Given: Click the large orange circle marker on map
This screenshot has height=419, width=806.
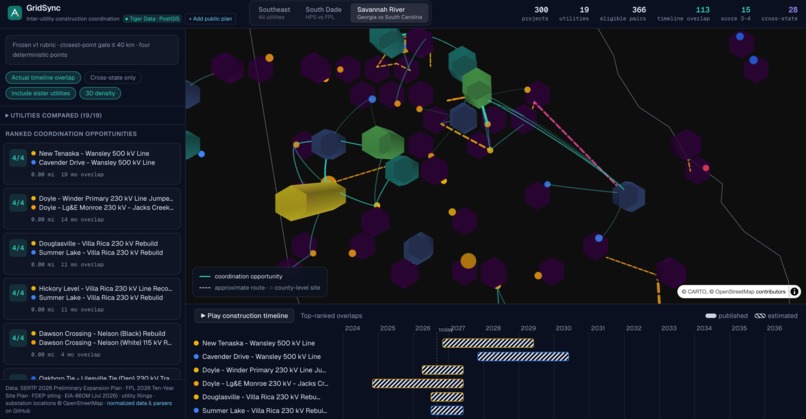Looking at the screenshot, I should (468, 261).
